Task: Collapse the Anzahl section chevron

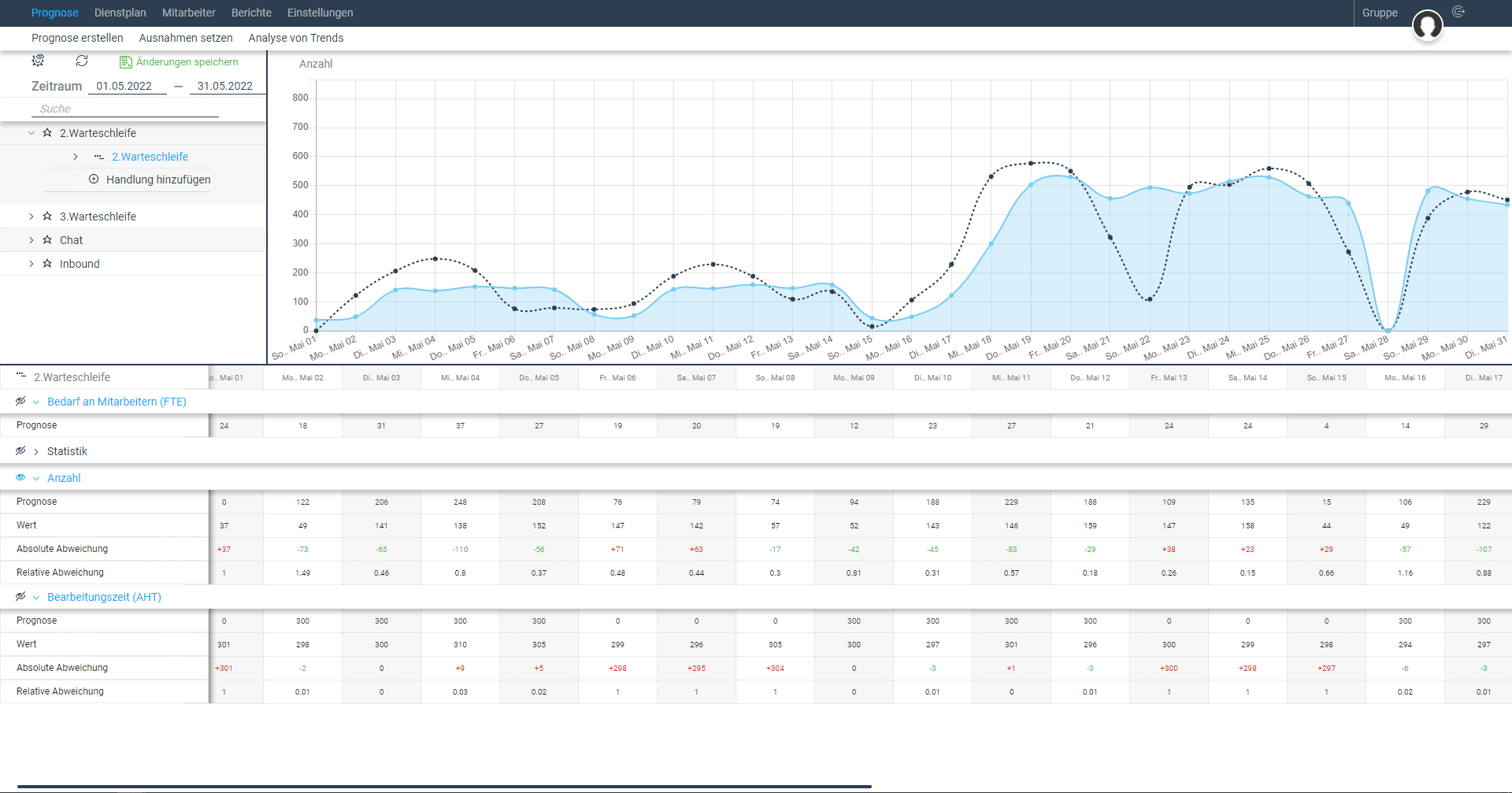Action: pos(36,478)
